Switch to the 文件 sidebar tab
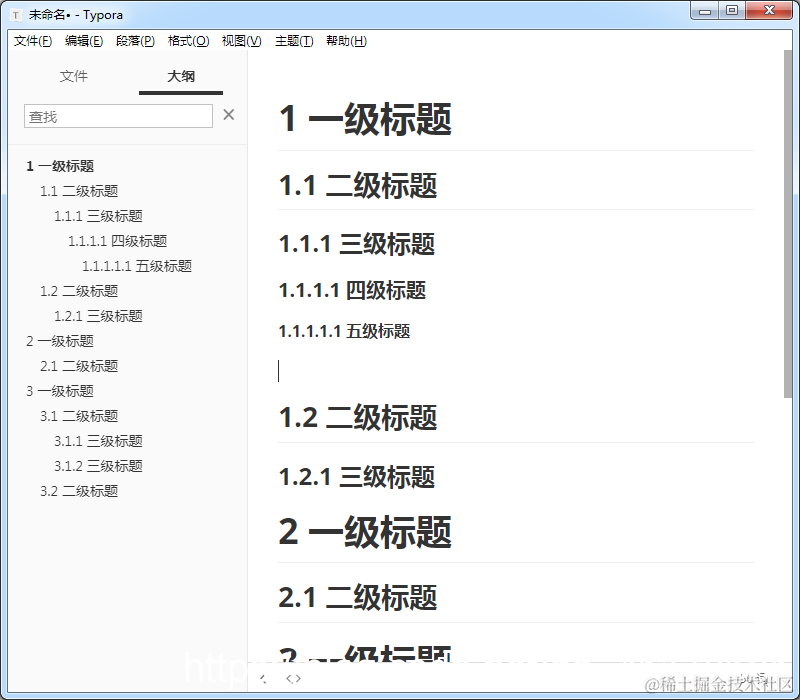The width and height of the screenshot is (800, 700). tap(74, 76)
